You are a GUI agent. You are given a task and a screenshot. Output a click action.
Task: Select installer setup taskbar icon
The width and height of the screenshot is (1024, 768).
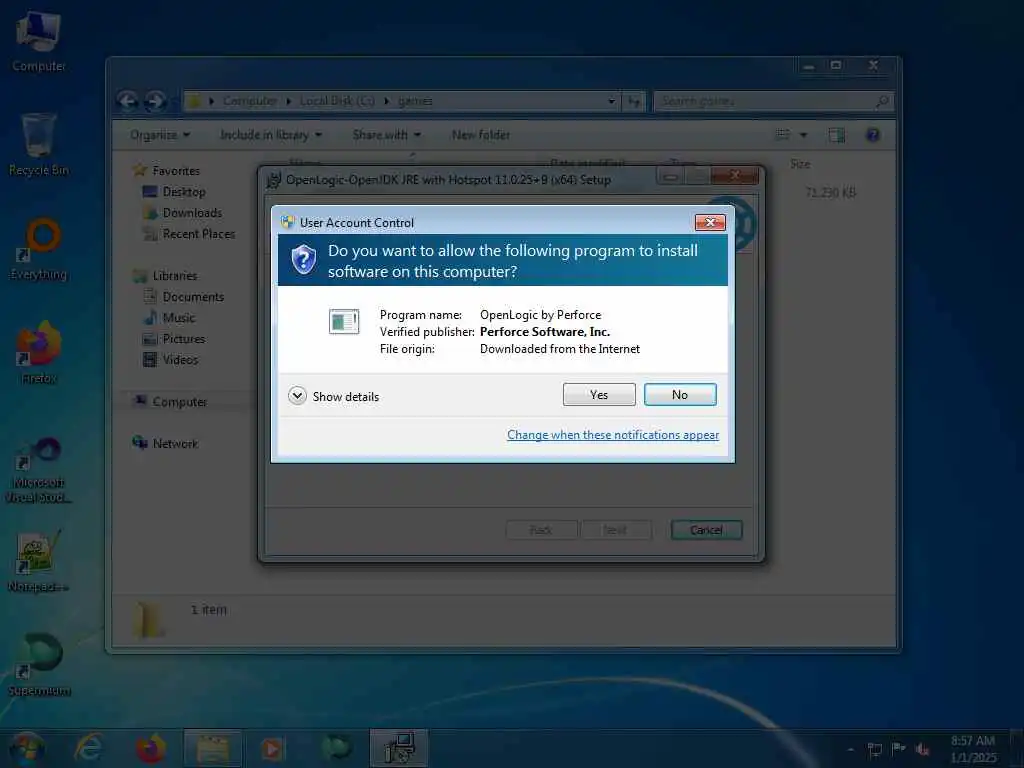tap(399, 748)
